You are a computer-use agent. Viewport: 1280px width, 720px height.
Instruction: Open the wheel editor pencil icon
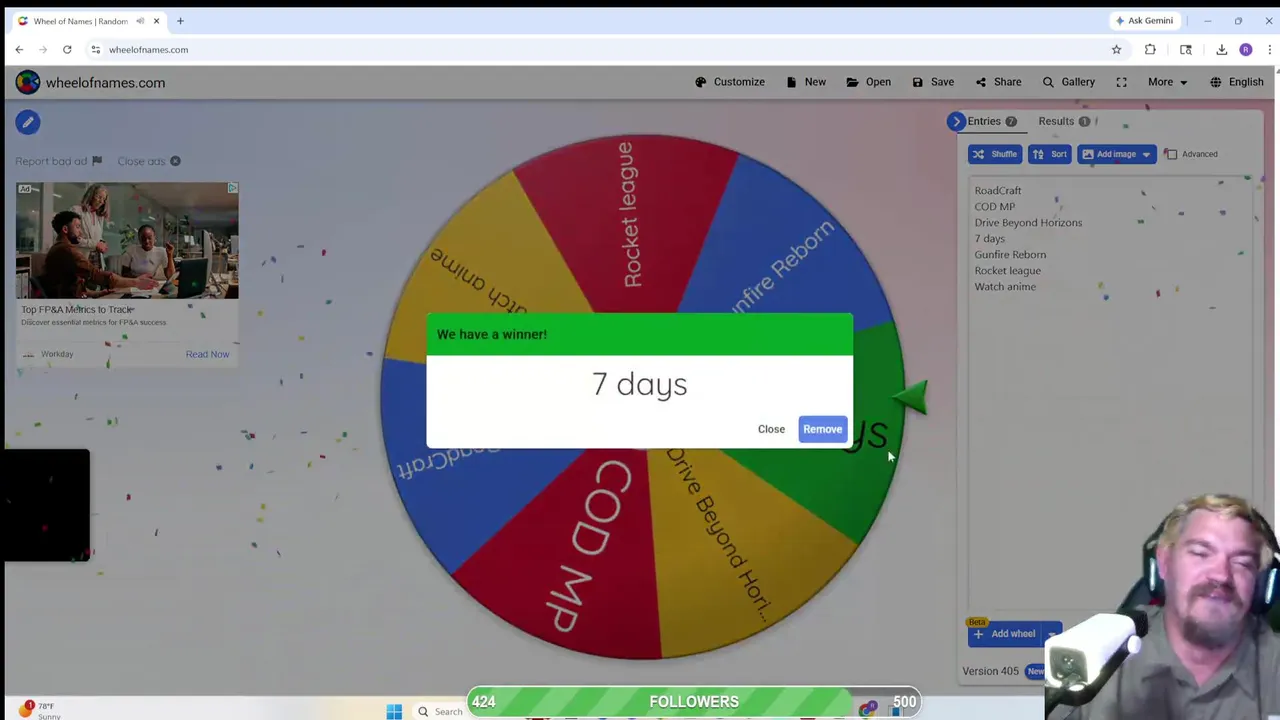pyautogui.click(x=28, y=122)
